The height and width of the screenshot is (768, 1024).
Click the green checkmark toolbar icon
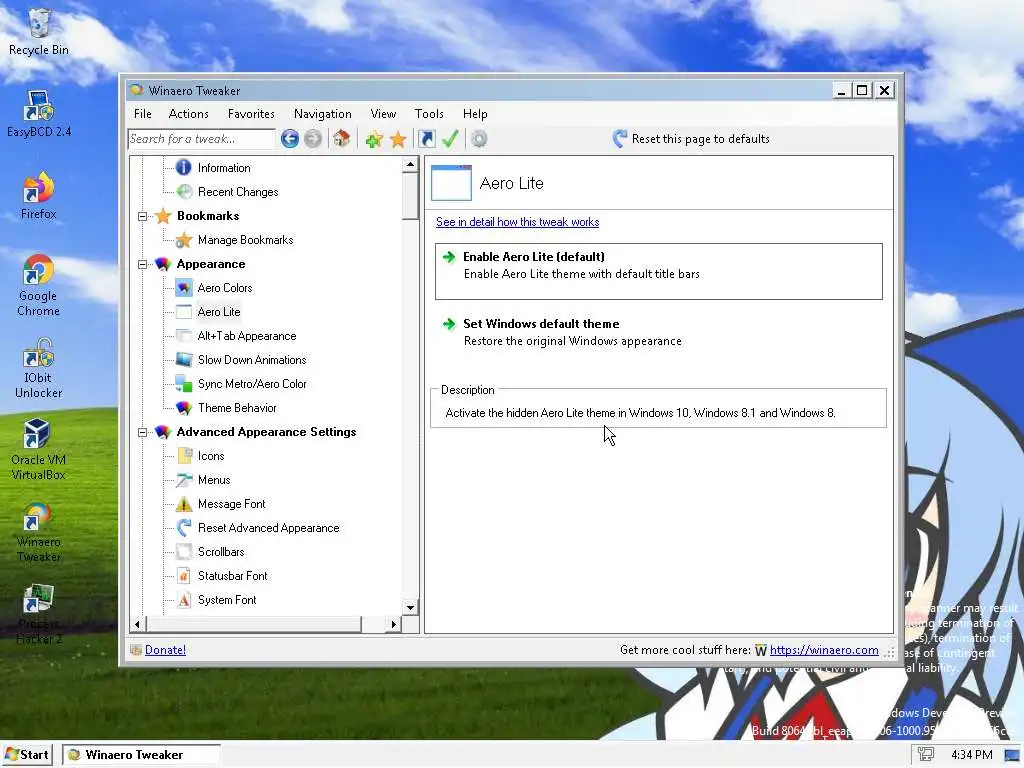(450, 138)
